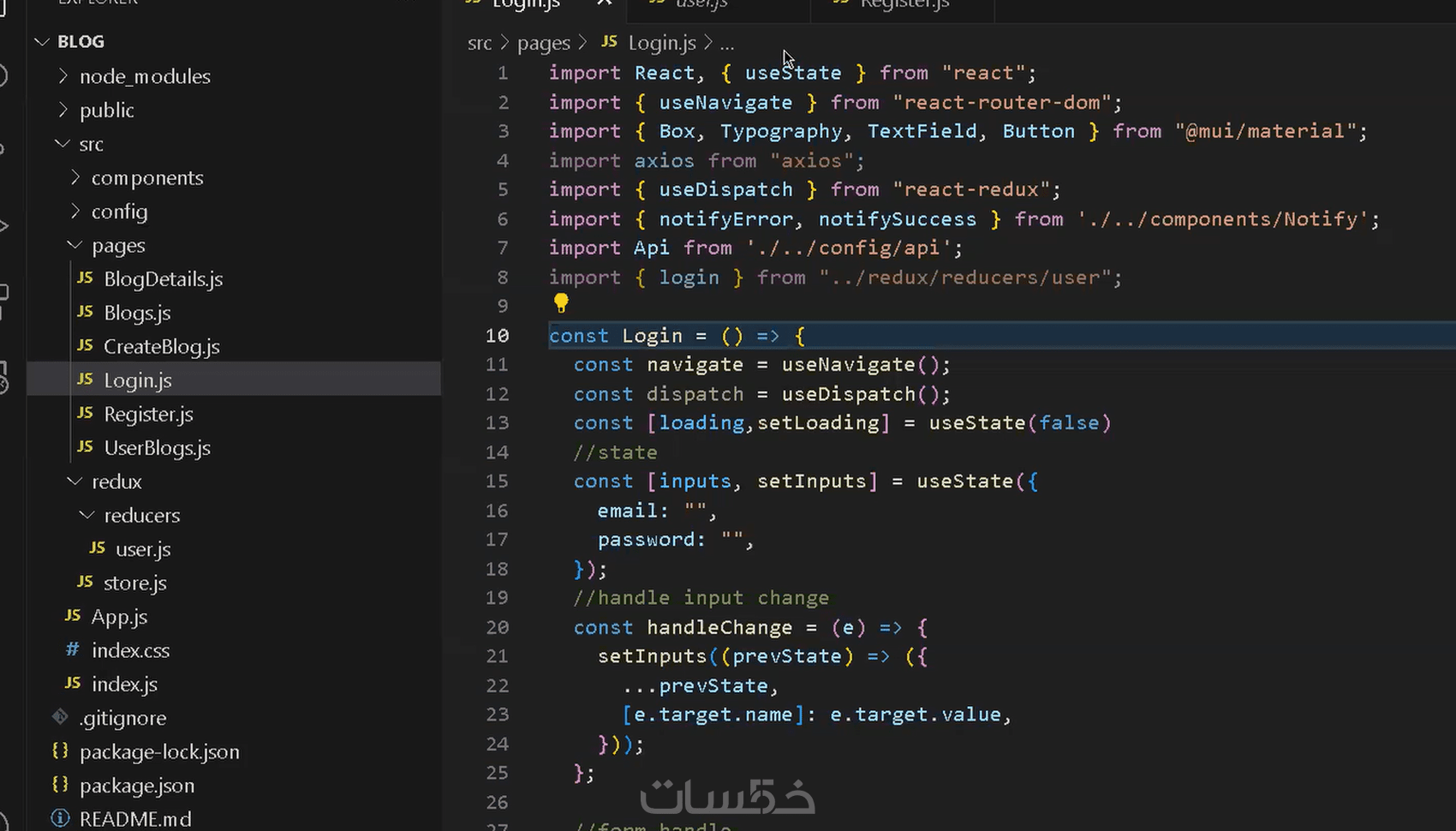Collapse the redux folder
1456x831 pixels.
pyautogui.click(x=75, y=481)
